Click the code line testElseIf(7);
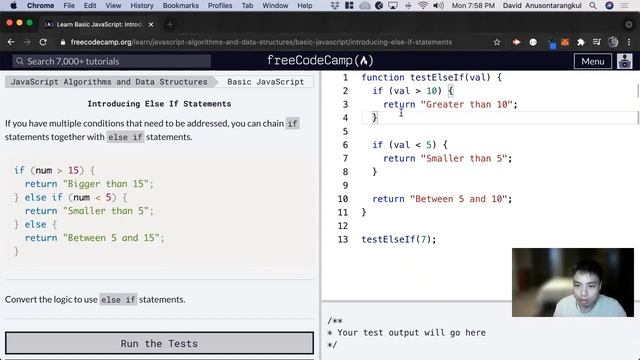 click(399, 239)
